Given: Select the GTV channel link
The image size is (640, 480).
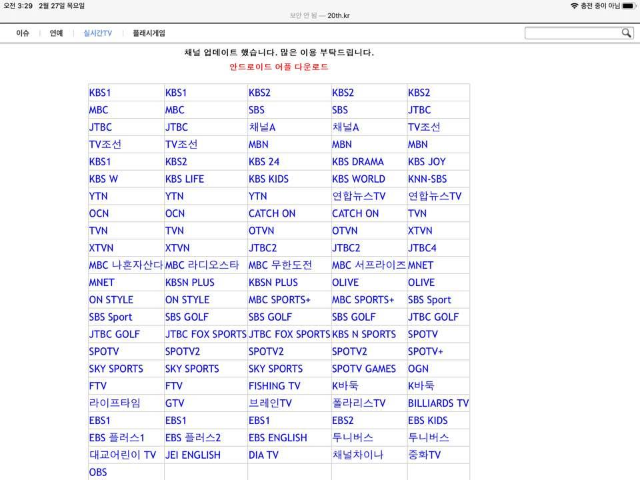Looking at the screenshot, I should point(175,403).
